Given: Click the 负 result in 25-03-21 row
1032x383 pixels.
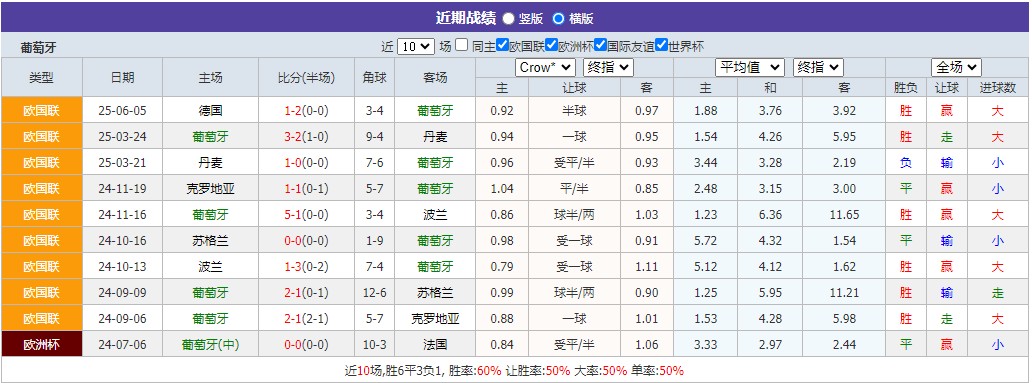Looking at the screenshot, I should tap(906, 163).
